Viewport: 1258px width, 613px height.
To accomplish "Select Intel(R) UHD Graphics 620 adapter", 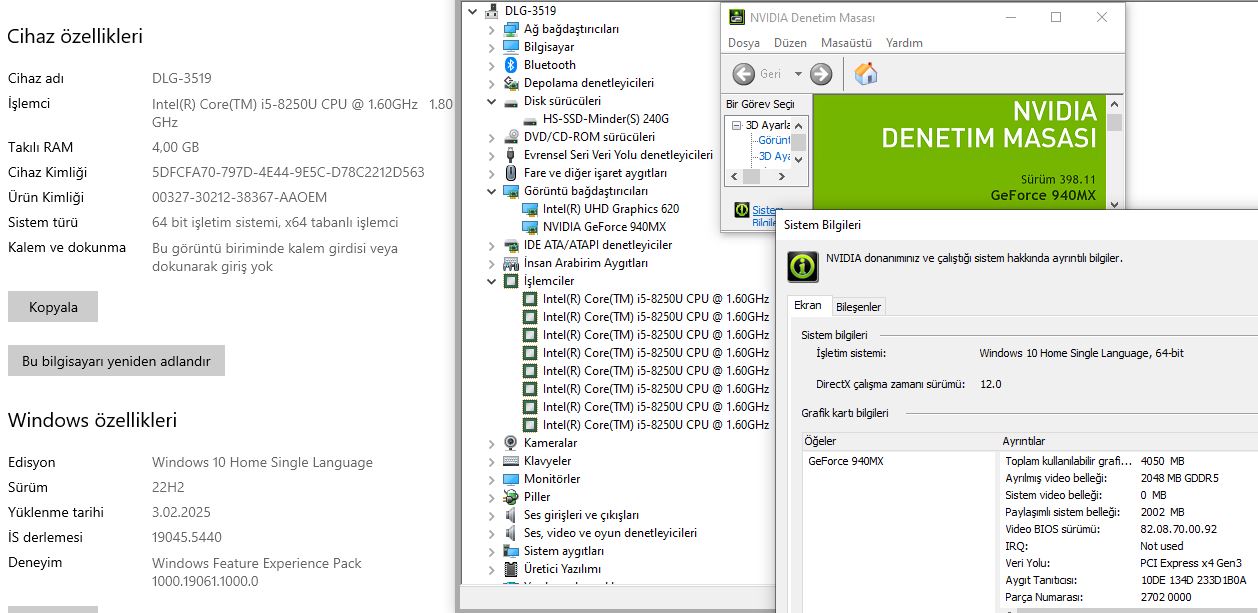I will (x=611, y=209).
